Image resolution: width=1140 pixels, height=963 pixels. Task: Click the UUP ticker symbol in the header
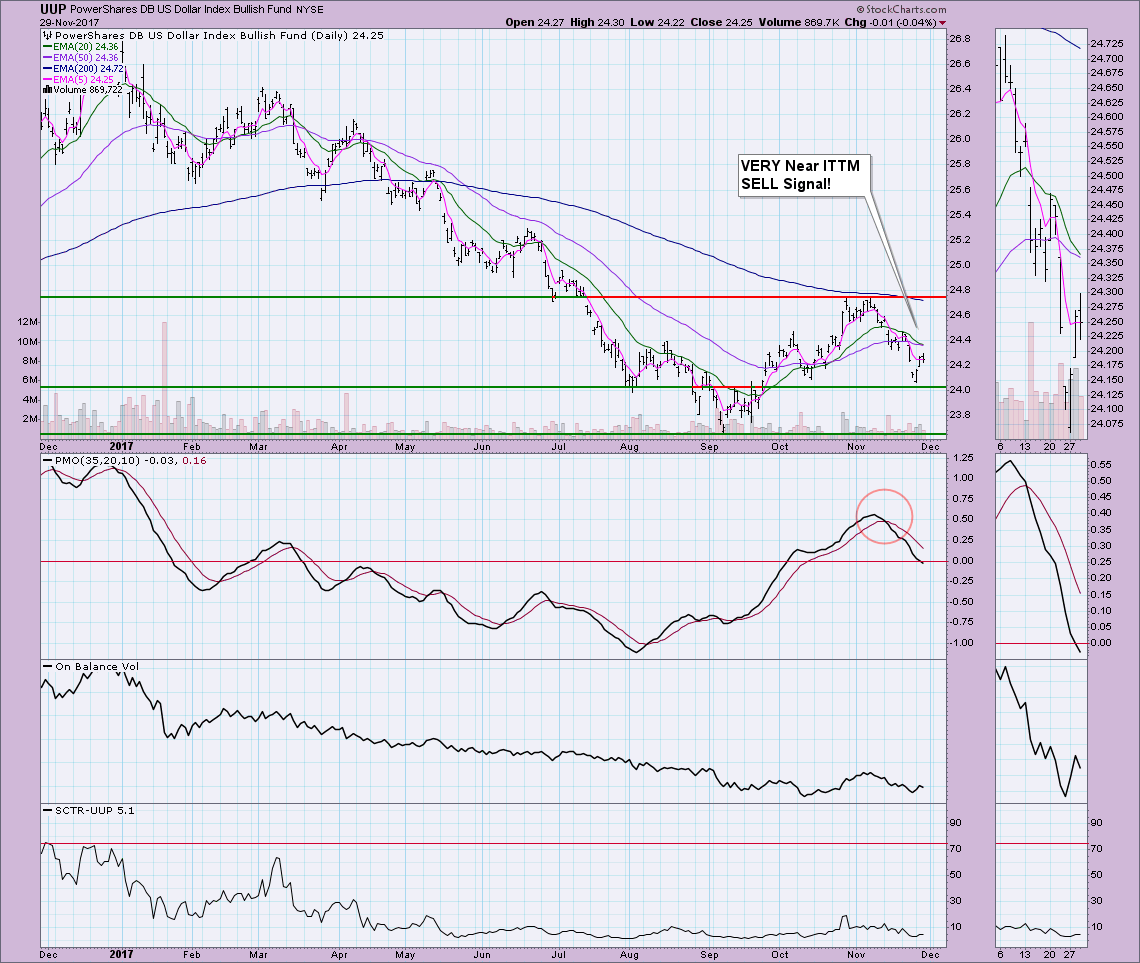(x=53, y=9)
